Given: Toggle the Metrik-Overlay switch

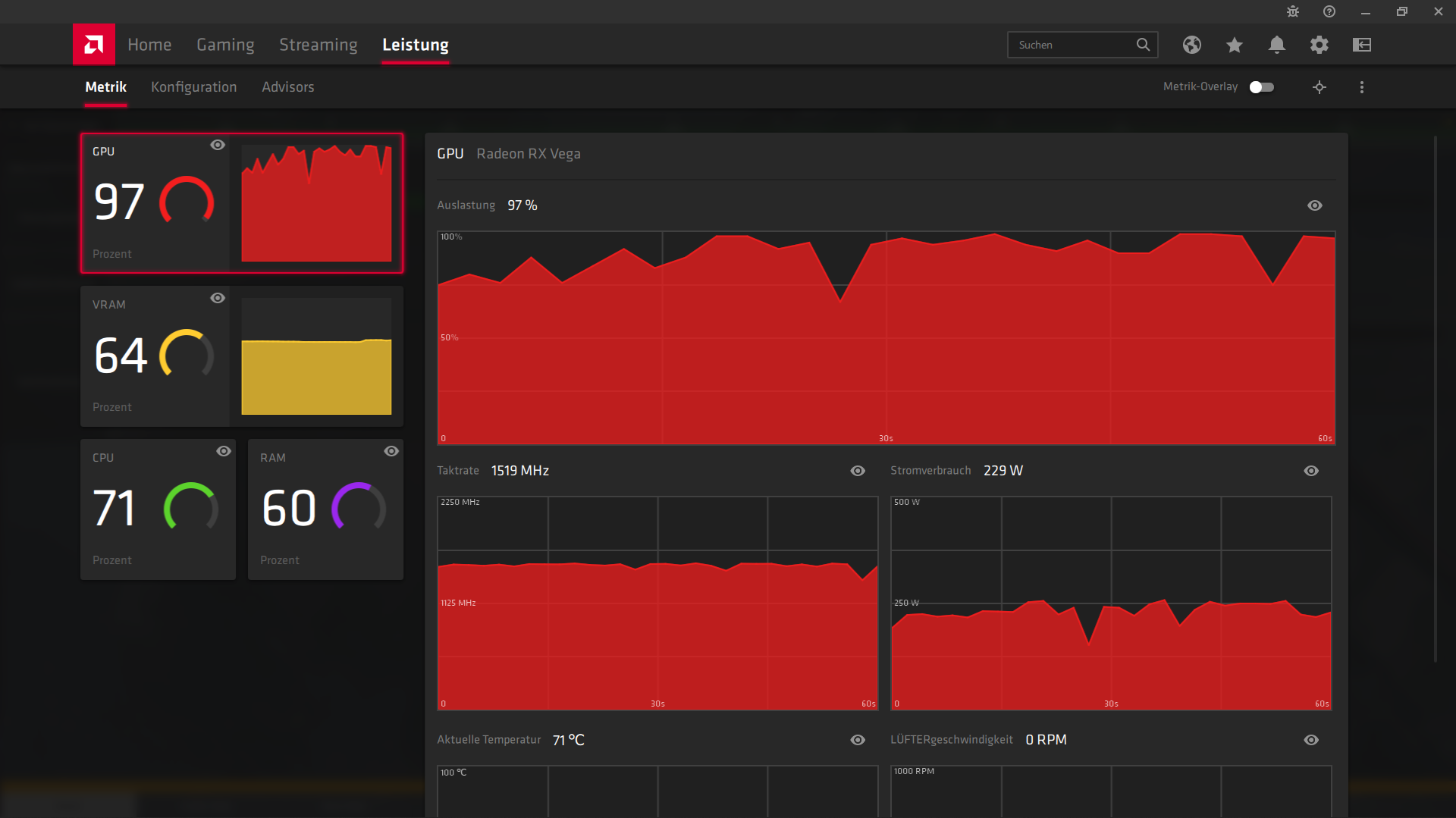Looking at the screenshot, I should pyautogui.click(x=1262, y=87).
